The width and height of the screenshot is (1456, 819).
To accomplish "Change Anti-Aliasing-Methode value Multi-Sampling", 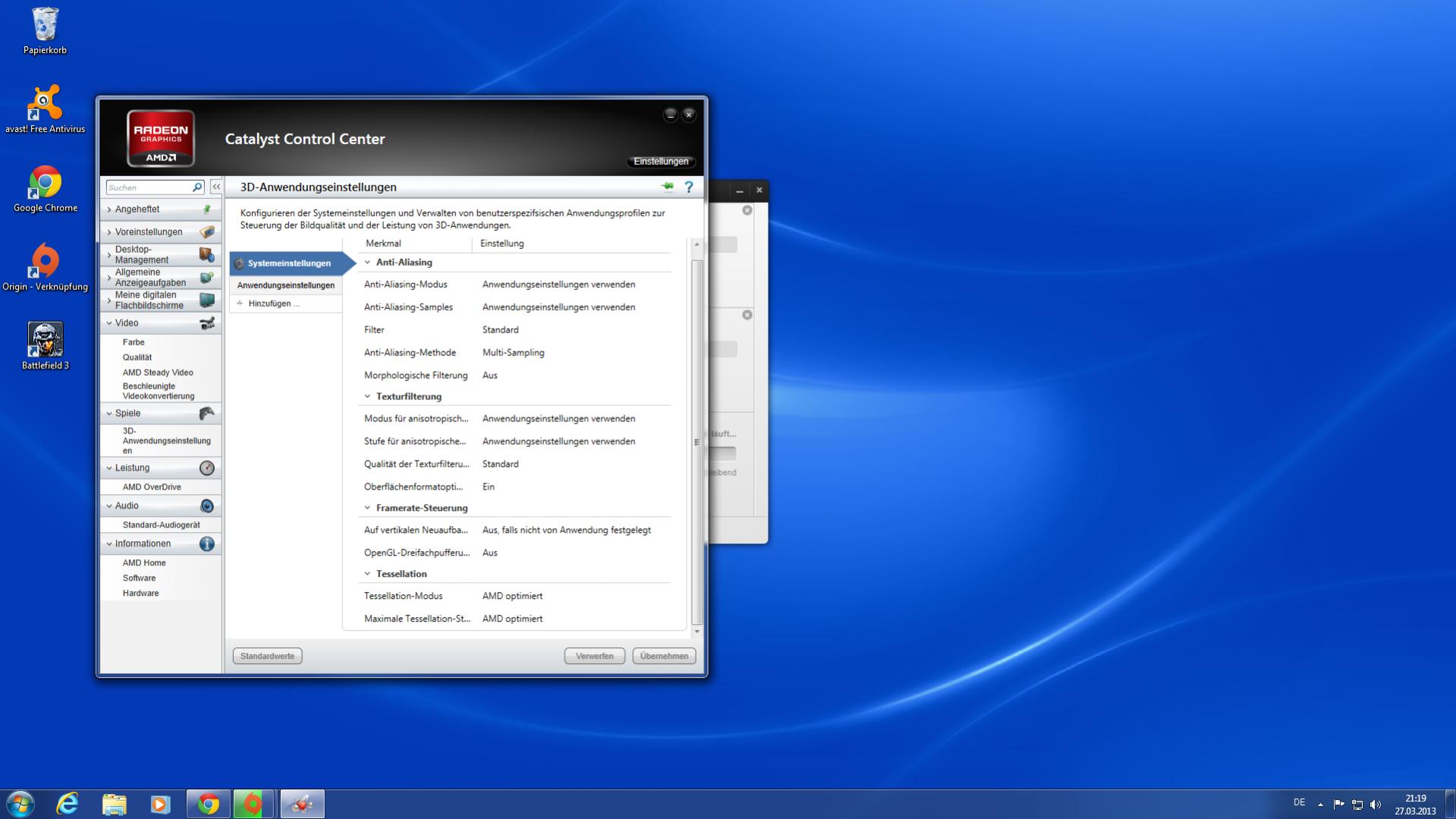I will tap(513, 353).
